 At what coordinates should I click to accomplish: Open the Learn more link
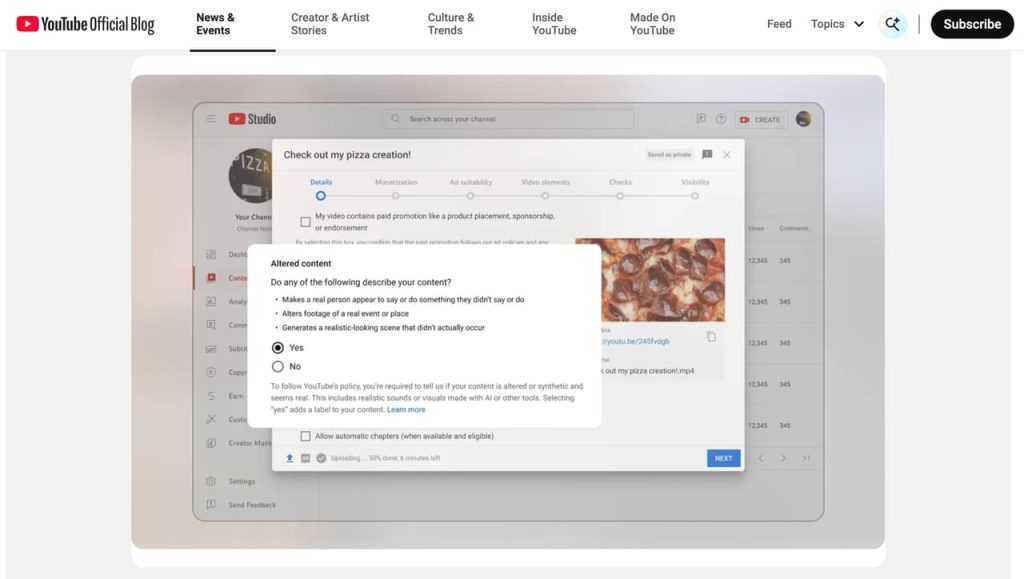click(406, 410)
